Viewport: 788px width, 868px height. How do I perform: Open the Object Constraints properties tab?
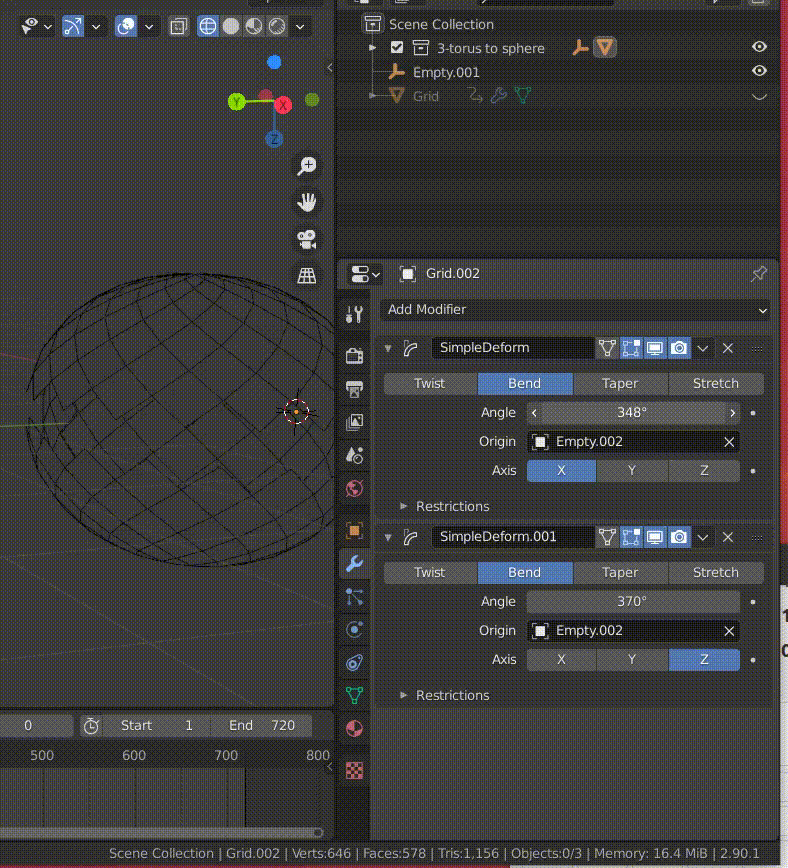pos(354,662)
